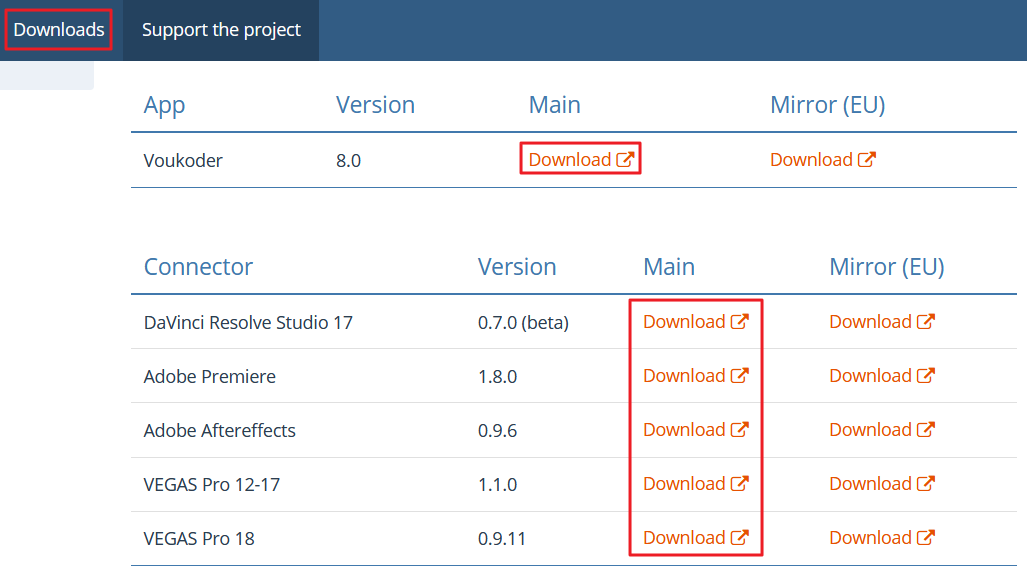Select the 0.7.0 (beta) version text
Viewport: 1027px width, 578px height.
click(523, 322)
